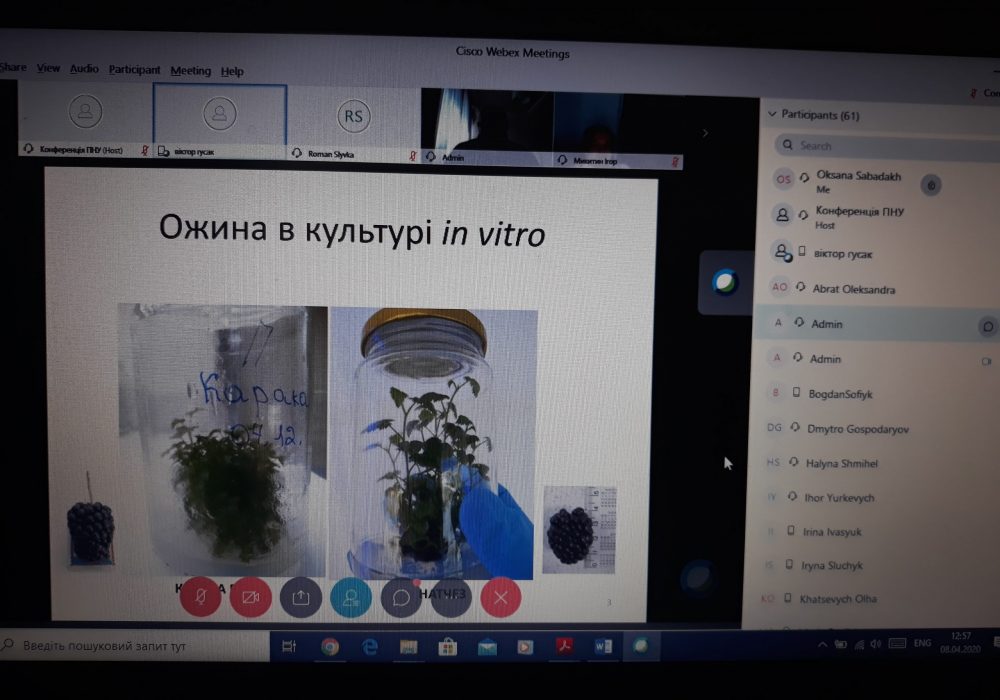Image resolution: width=1000 pixels, height=700 pixels.
Task: Click the share content button
Action: click(x=300, y=597)
